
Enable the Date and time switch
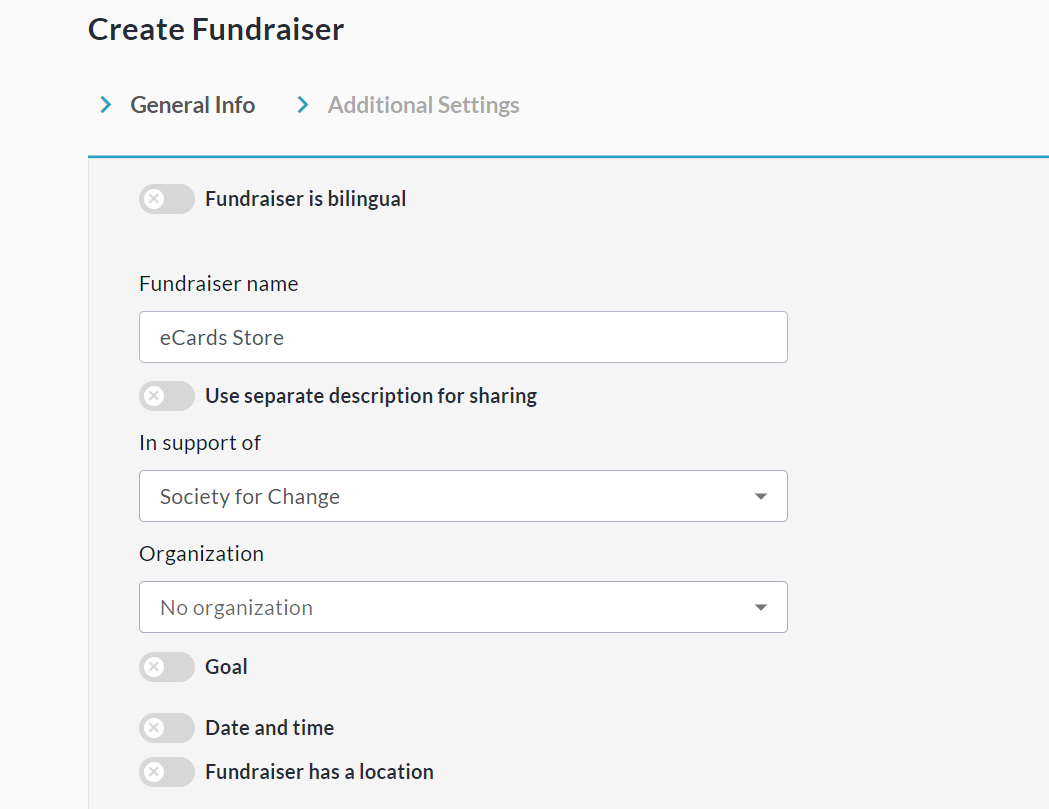click(166, 728)
